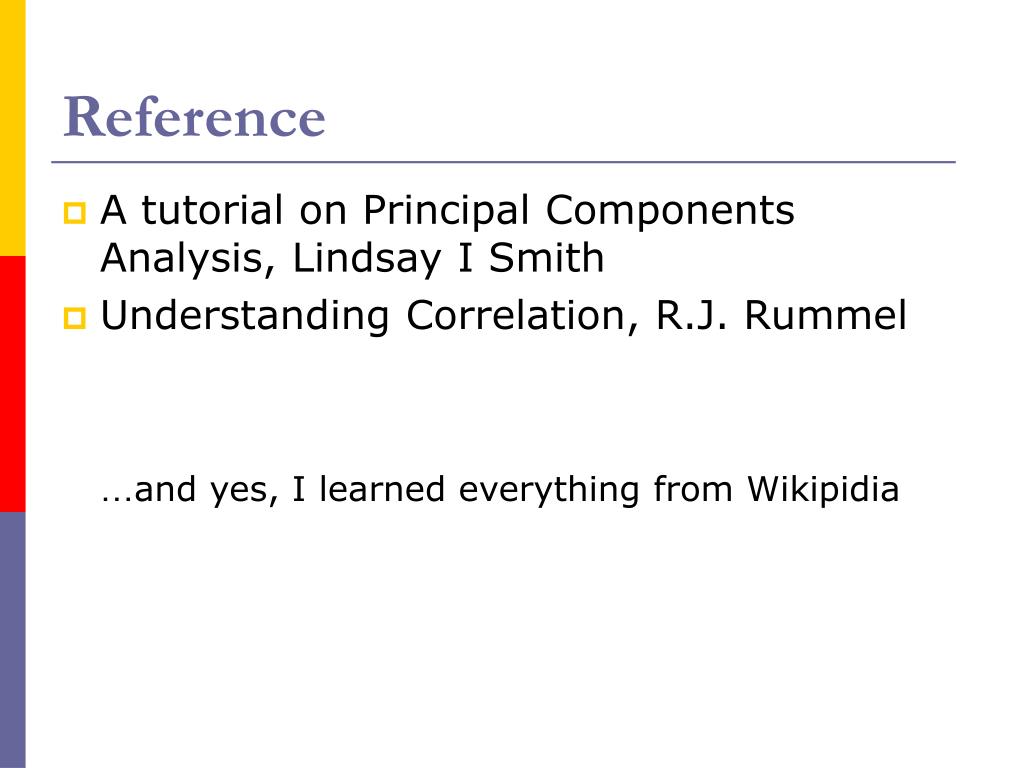Screen dimensions: 1024x768
Task: Click the word 'Principal' in the first bullet
Action: [x=446, y=212]
